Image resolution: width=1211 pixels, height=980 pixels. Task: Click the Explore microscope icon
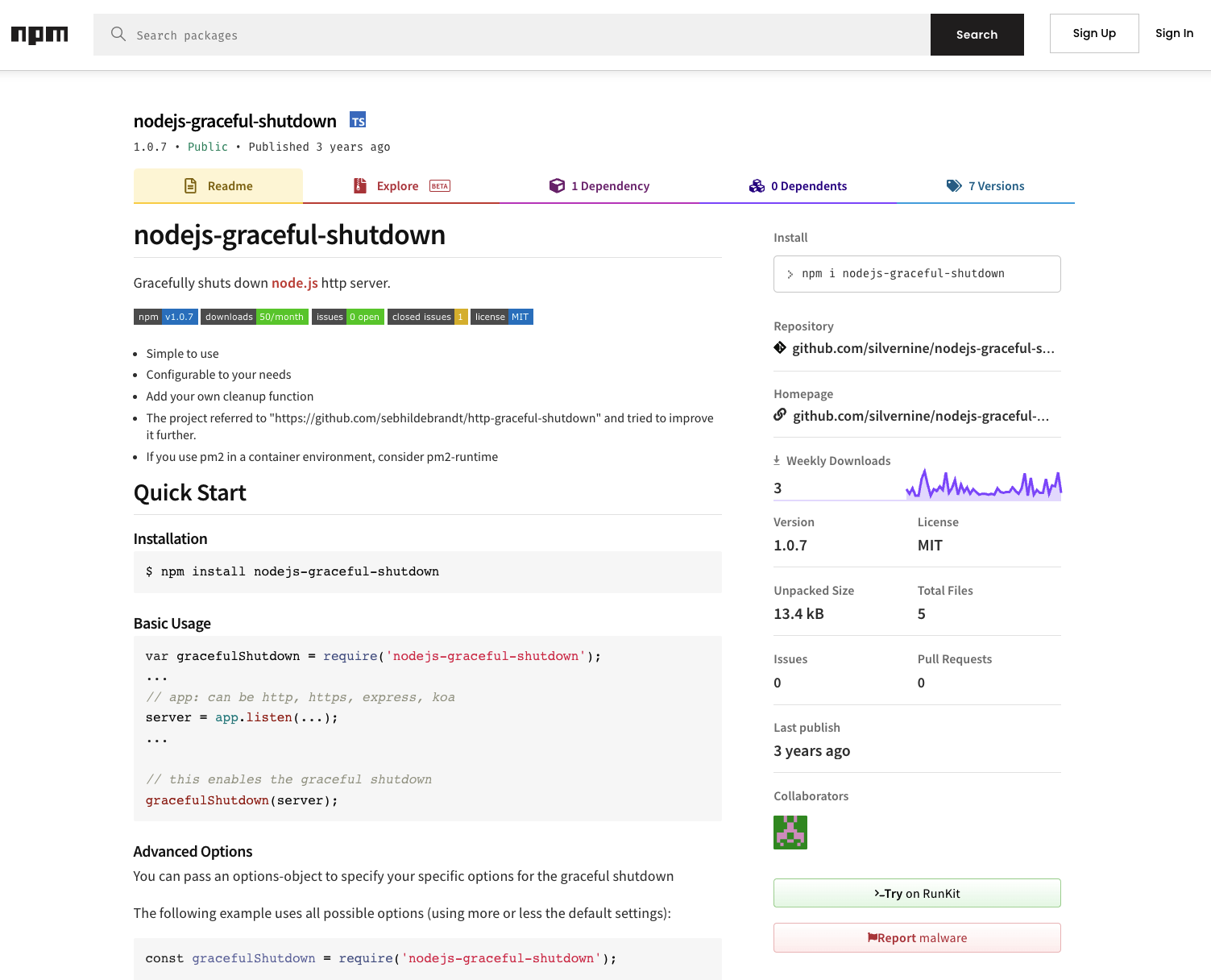coord(360,185)
